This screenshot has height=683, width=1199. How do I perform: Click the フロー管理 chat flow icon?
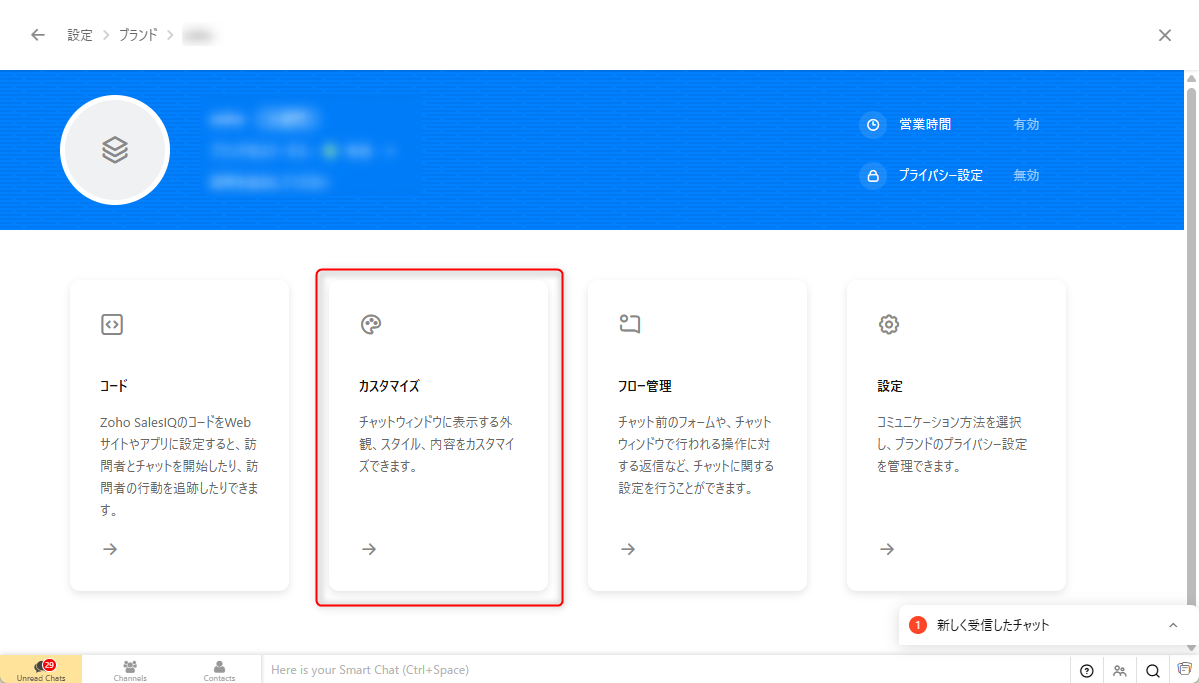tap(629, 324)
